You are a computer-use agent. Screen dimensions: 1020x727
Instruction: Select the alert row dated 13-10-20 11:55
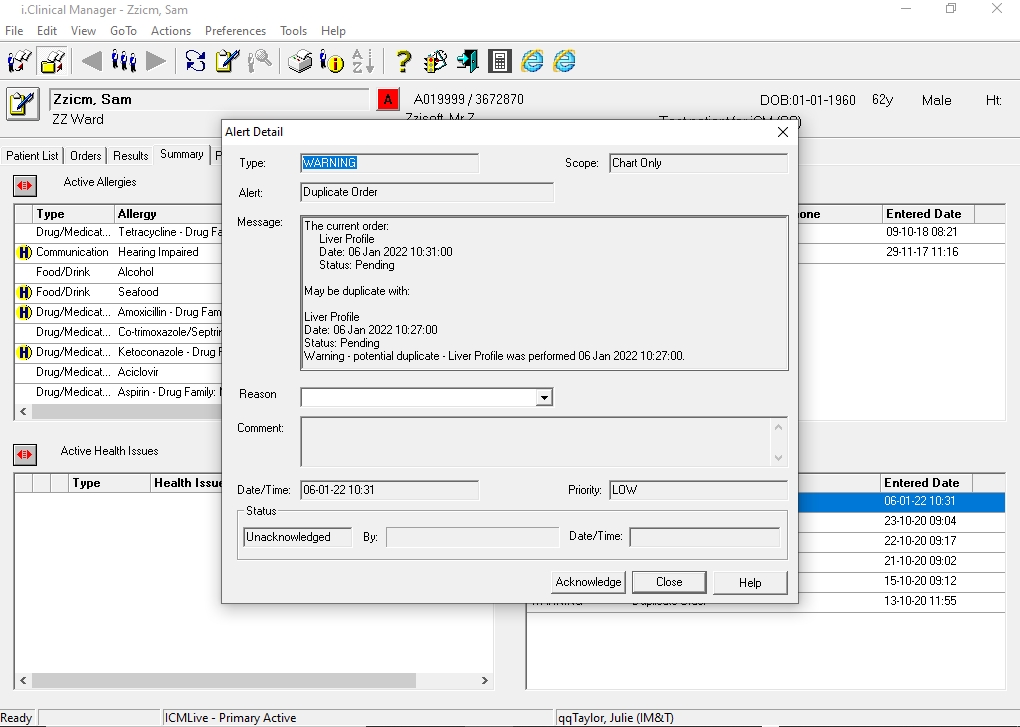pyautogui.click(x=901, y=601)
